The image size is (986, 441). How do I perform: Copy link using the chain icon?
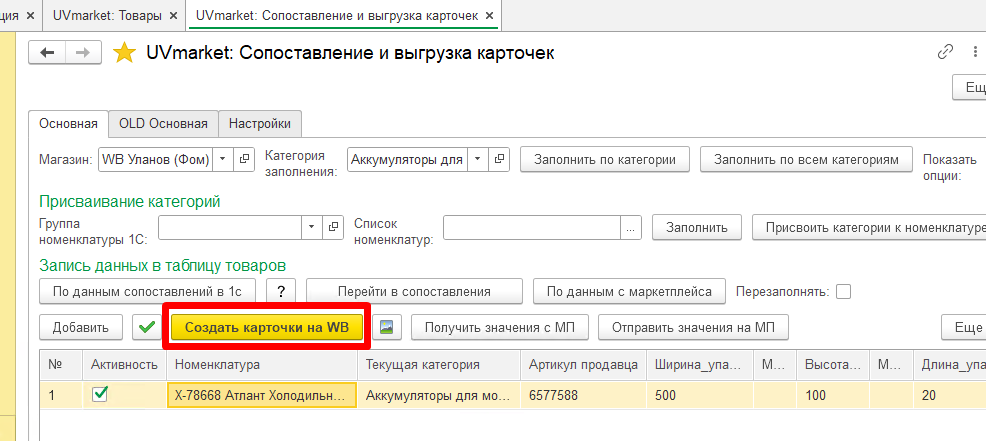point(945,52)
